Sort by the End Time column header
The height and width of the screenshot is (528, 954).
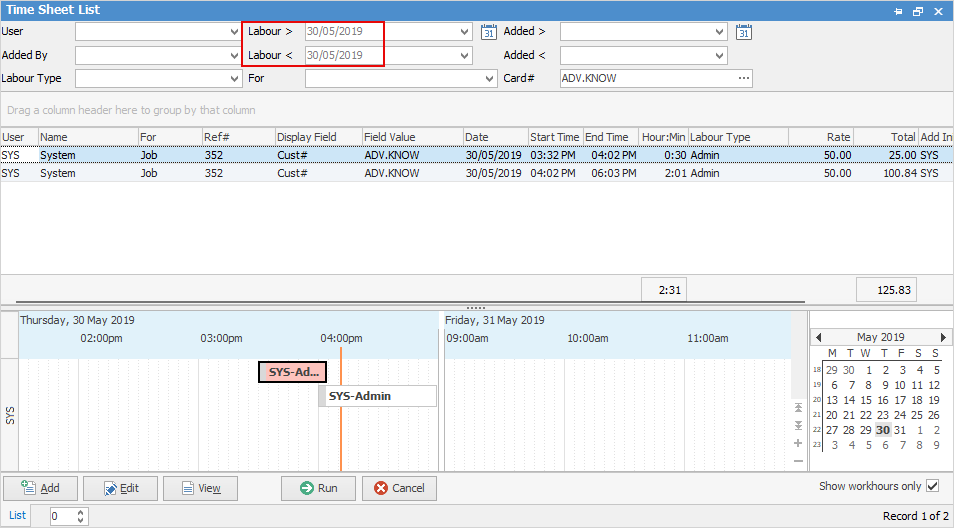point(611,137)
